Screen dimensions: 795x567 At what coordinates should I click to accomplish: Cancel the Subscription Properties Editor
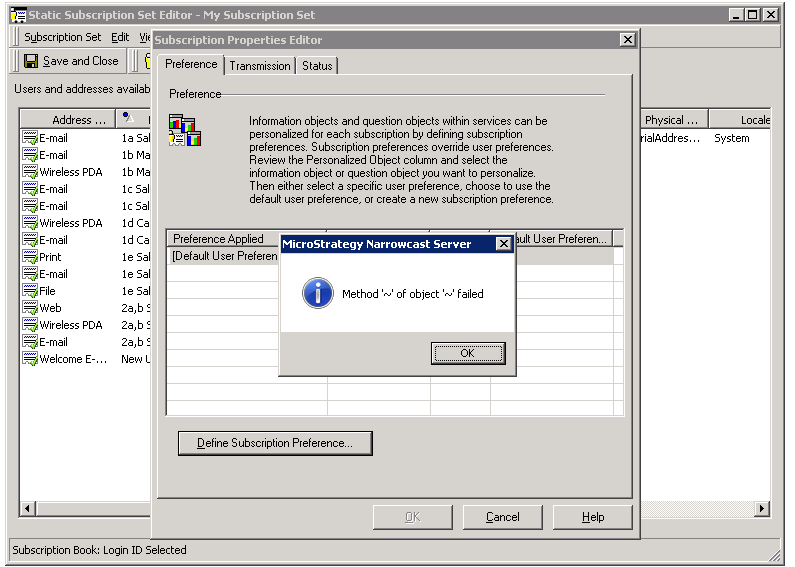[502, 517]
